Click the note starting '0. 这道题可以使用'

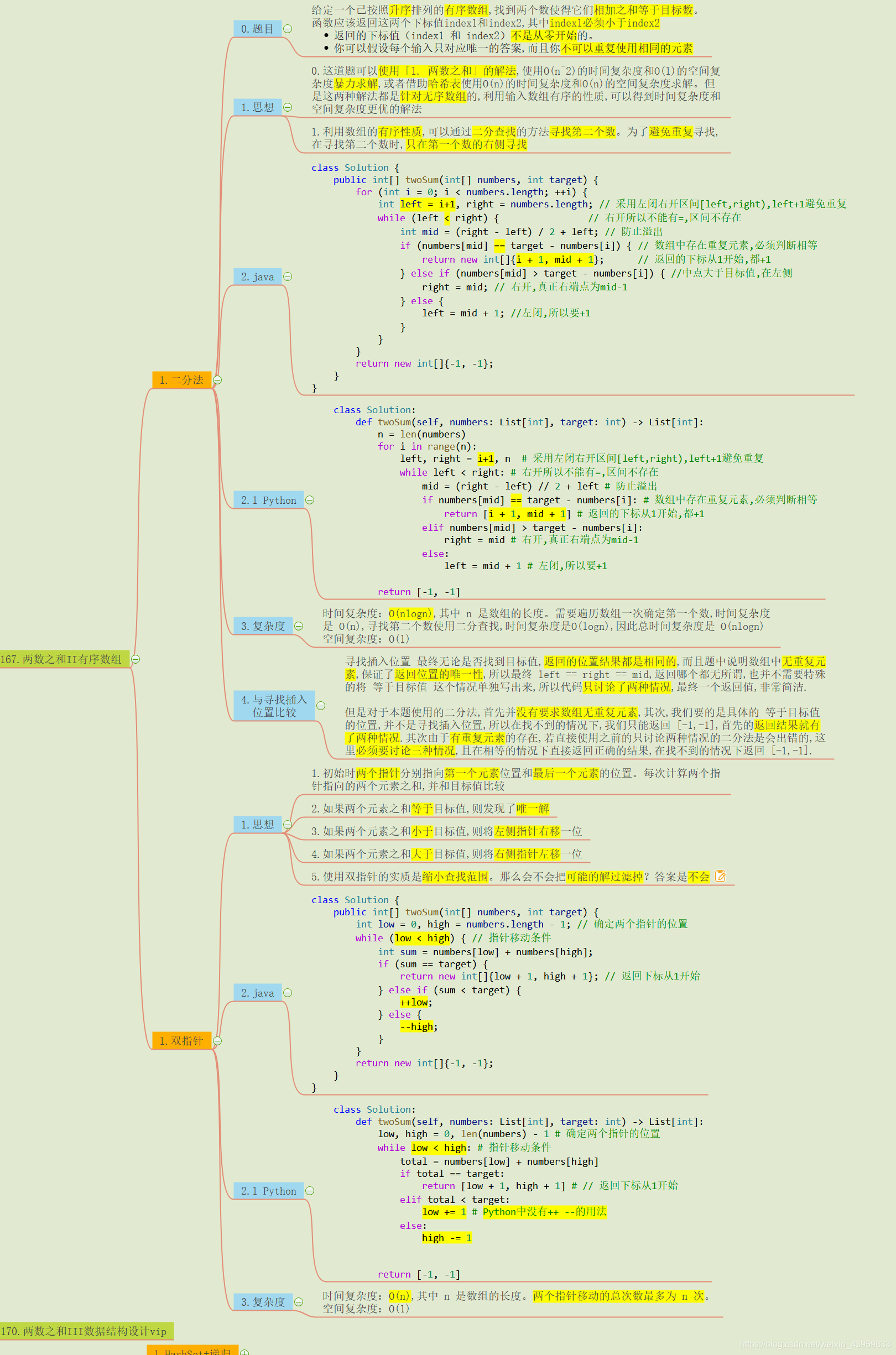point(515,90)
